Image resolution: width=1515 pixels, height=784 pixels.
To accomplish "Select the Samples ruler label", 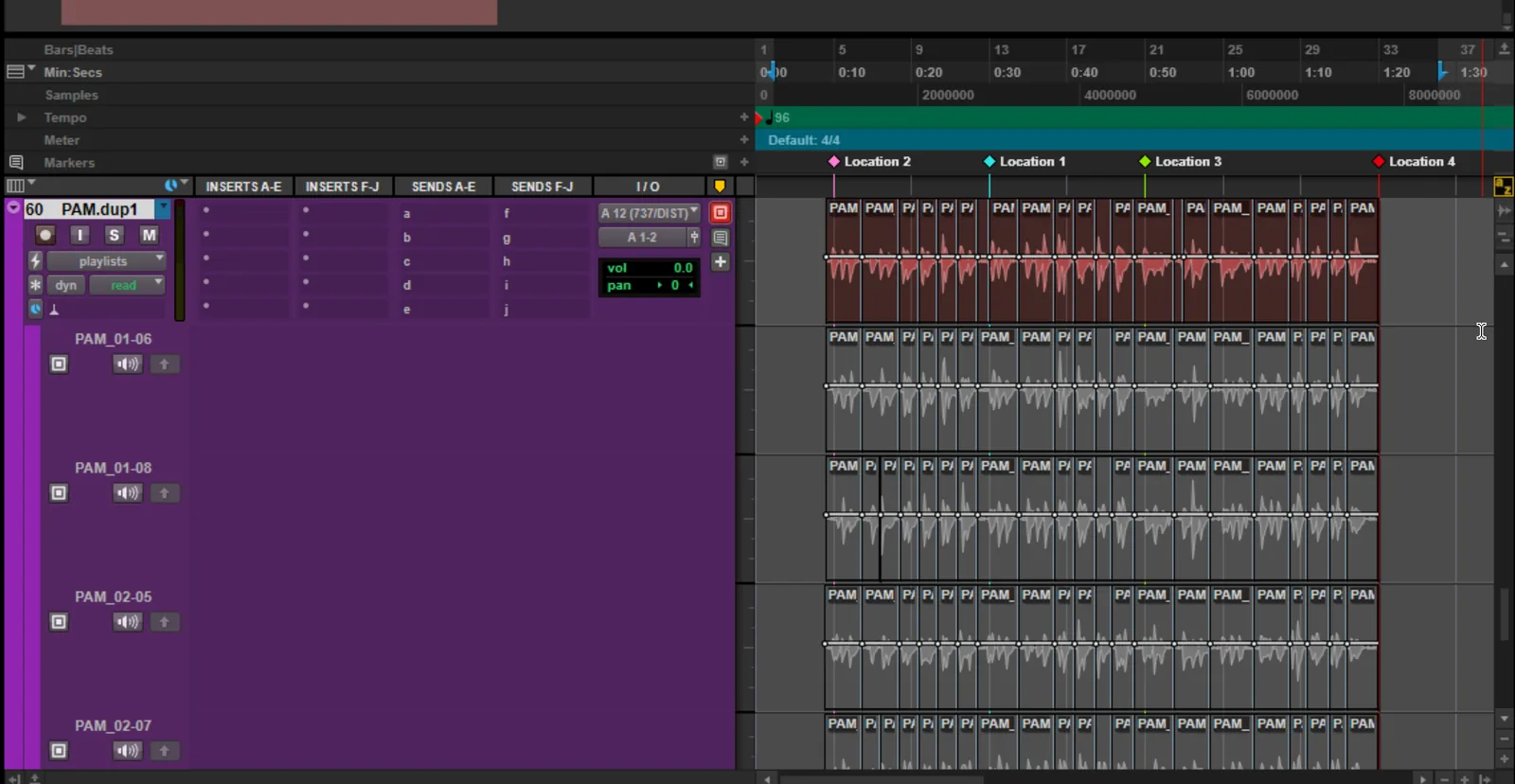I will click(x=72, y=95).
